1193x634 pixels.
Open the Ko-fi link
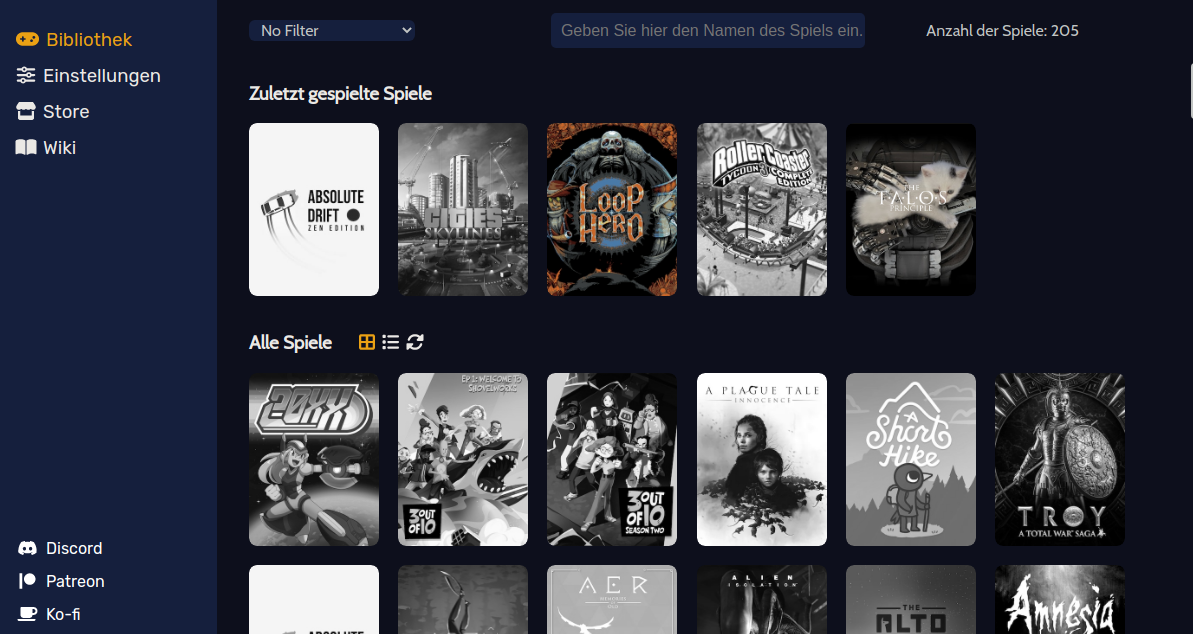point(63,613)
